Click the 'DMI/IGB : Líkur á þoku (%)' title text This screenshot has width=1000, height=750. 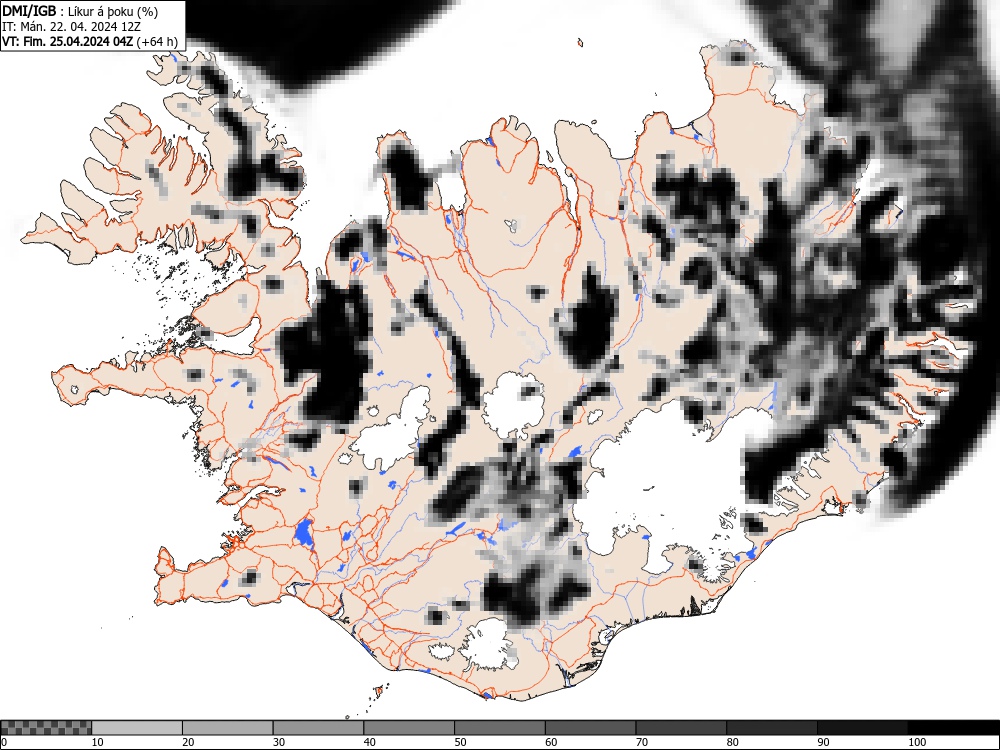pyautogui.click(x=80, y=11)
